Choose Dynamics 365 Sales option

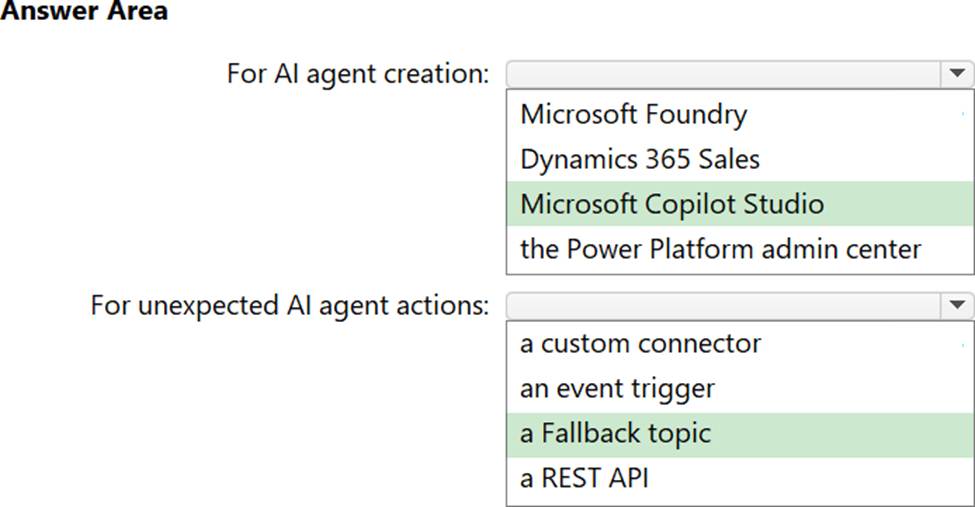point(639,159)
